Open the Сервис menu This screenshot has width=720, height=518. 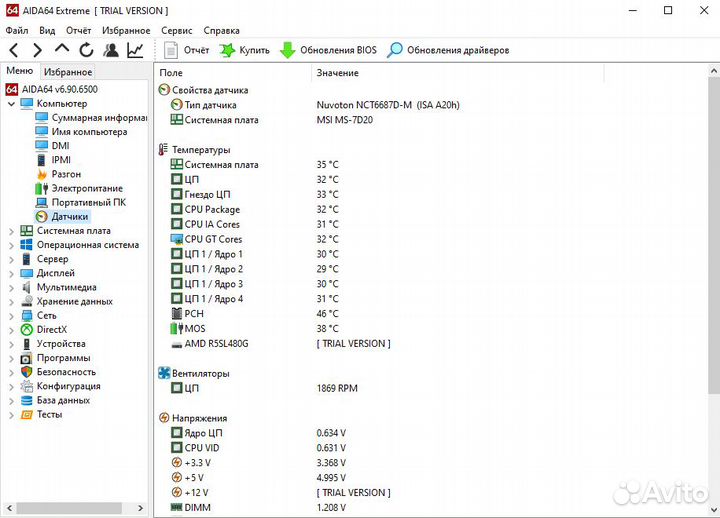(177, 31)
